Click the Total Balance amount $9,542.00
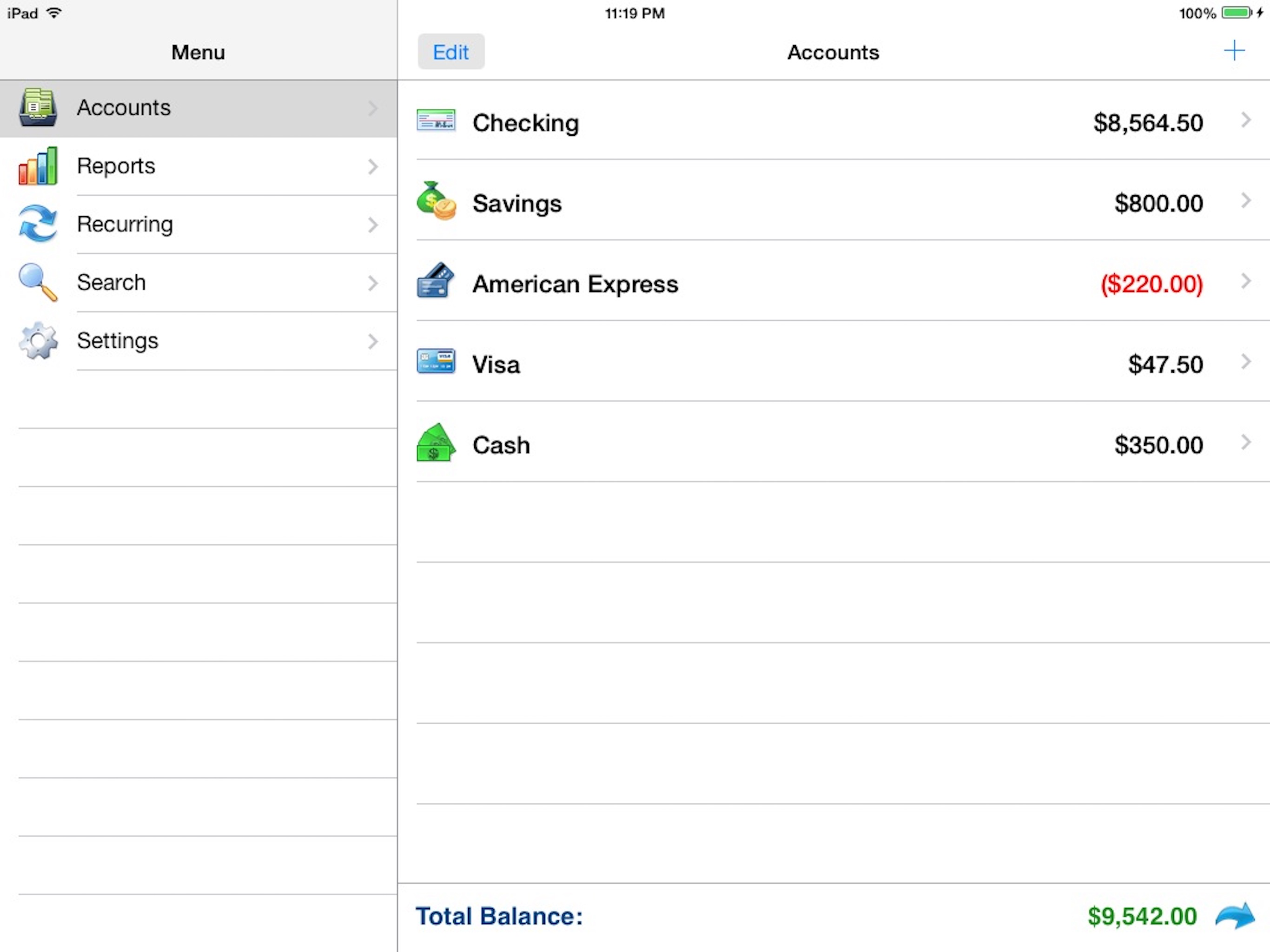1270x952 pixels. pos(1141,916)
